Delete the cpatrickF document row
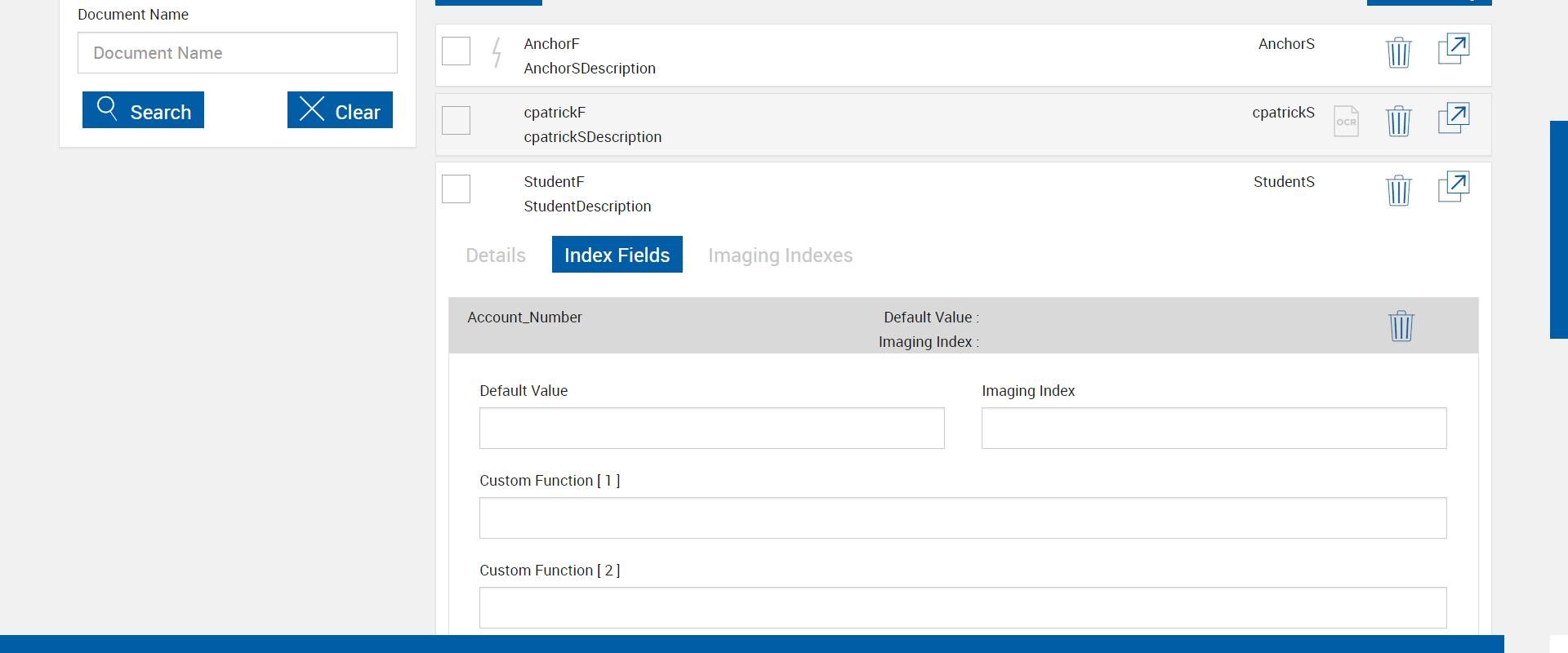The image size is (1568, 653). (x=1399, y=121)
